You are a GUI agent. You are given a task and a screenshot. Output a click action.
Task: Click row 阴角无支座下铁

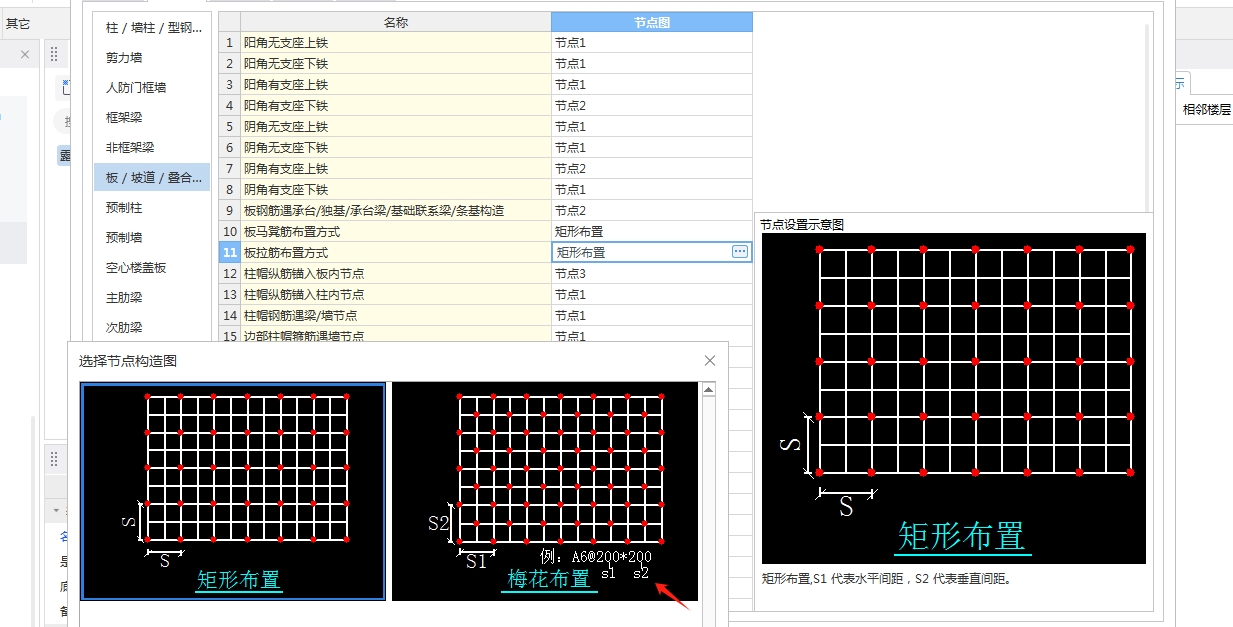tap(396, 148)
